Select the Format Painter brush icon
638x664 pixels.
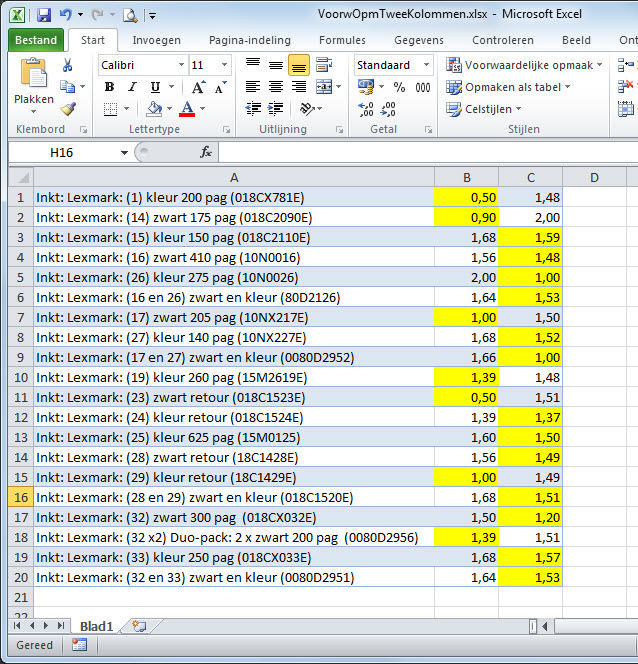68,109
